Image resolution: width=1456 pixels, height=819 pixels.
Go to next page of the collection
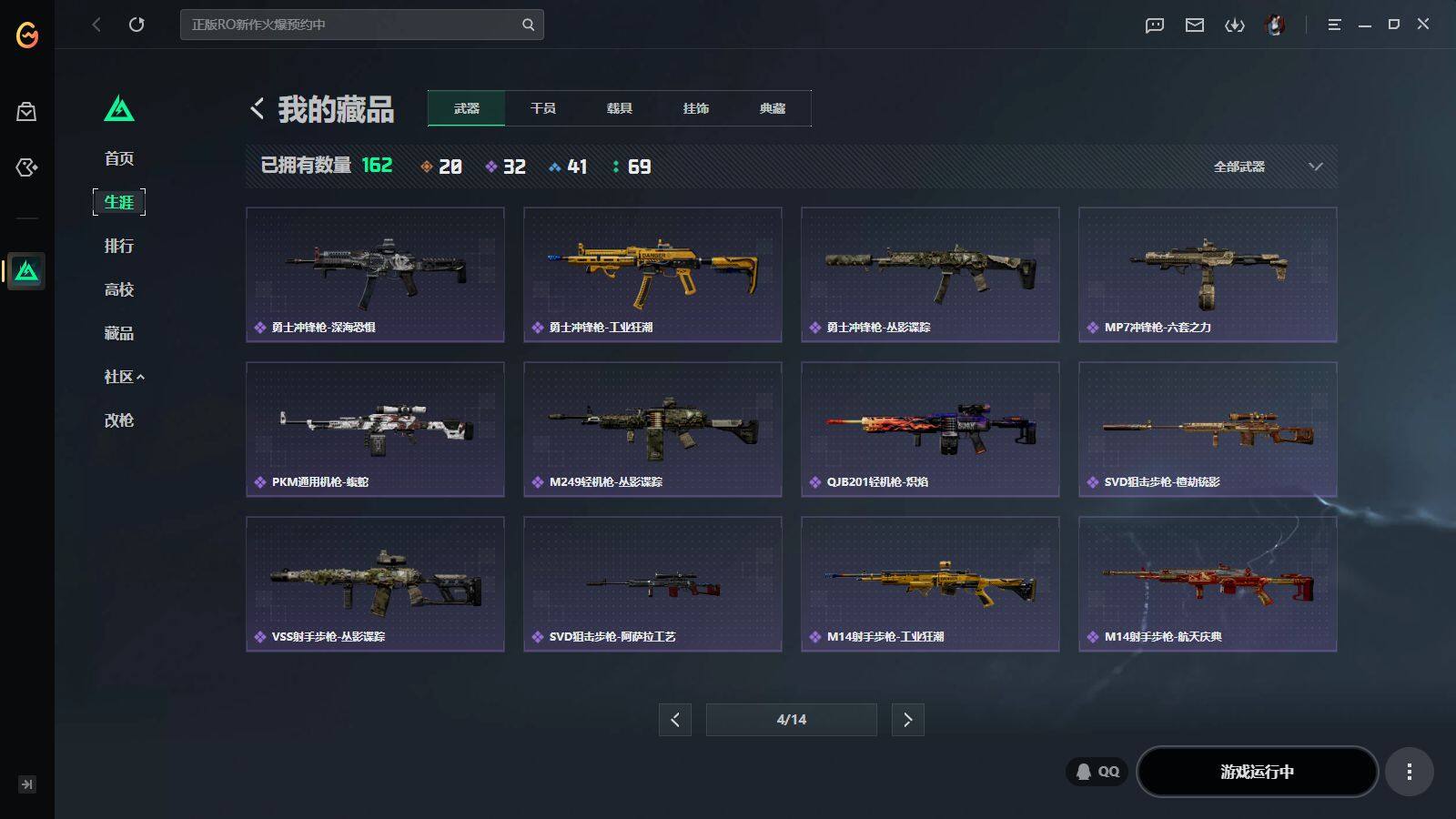[x=908, y=720]
